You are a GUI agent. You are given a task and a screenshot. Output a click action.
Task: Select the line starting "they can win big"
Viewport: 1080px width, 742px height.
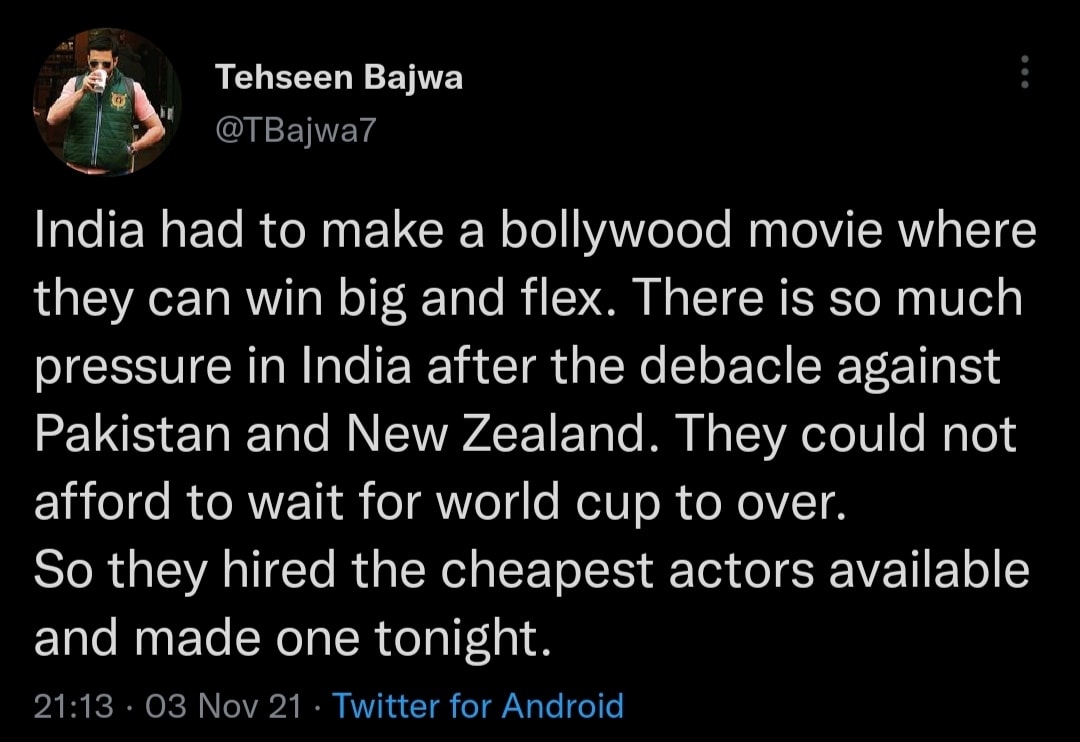coord(528,299)
